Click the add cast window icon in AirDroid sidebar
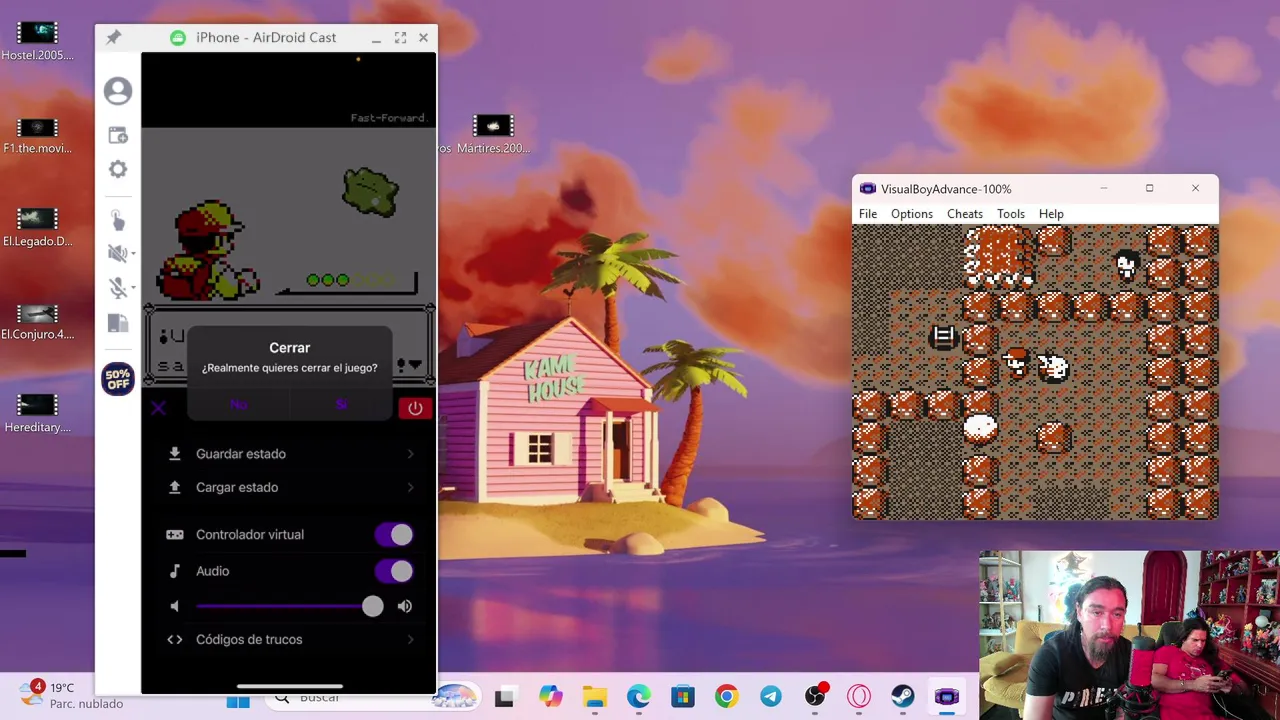The height and width of the screenshot is (720, 1280). (118, 135)
